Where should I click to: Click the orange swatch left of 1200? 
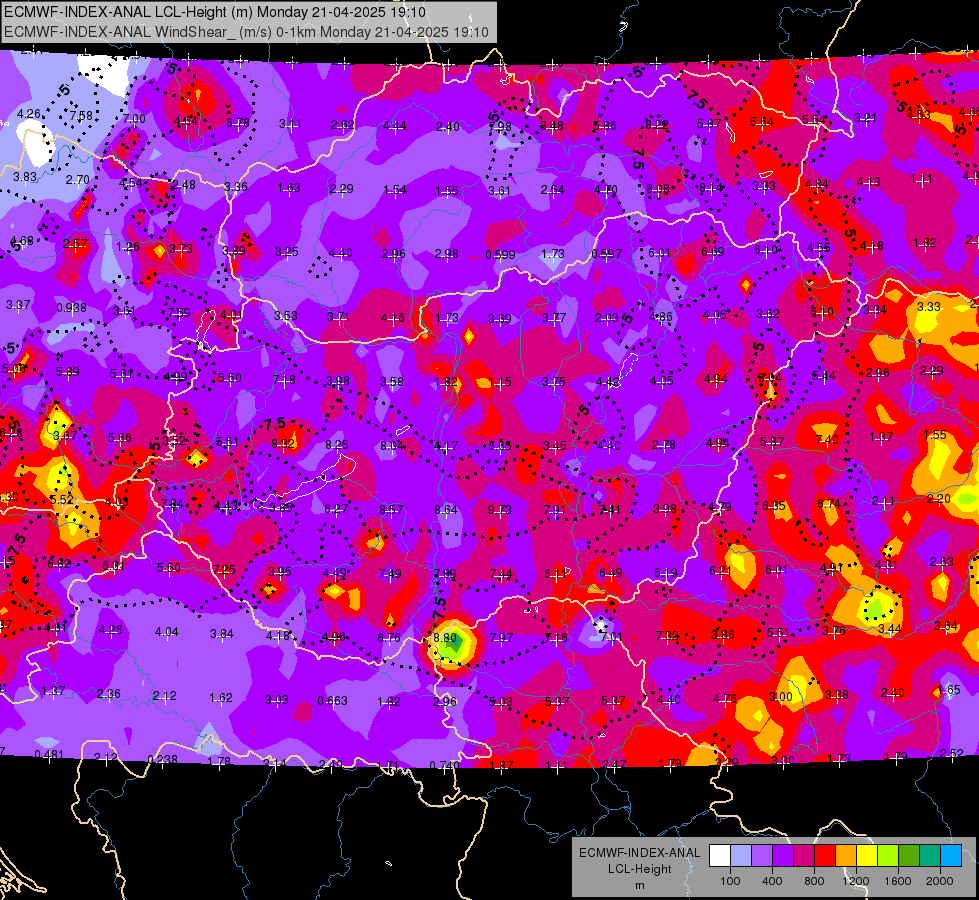(x=846, y=856)
